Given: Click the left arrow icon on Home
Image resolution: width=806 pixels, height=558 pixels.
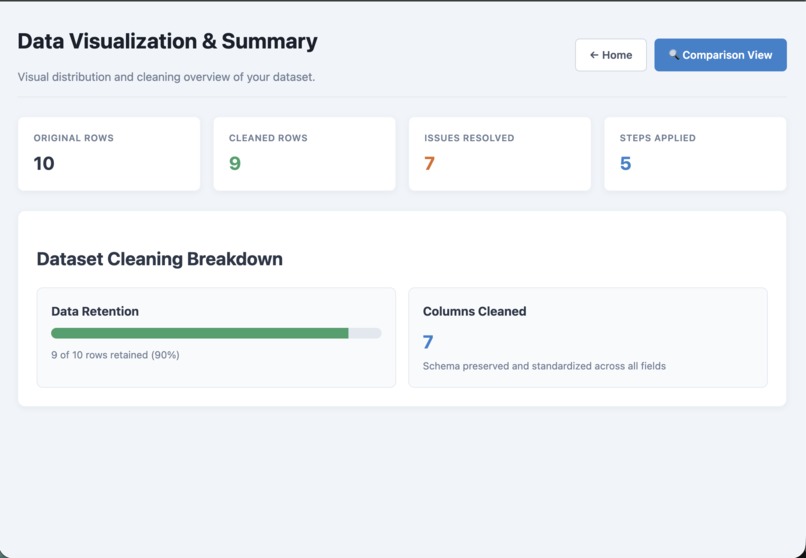Looking at the screenshot, I should (594, 55).
